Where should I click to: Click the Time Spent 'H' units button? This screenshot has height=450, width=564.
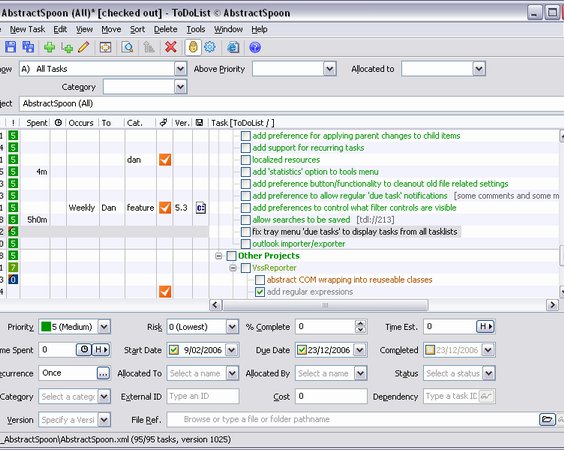click(101, 349)
